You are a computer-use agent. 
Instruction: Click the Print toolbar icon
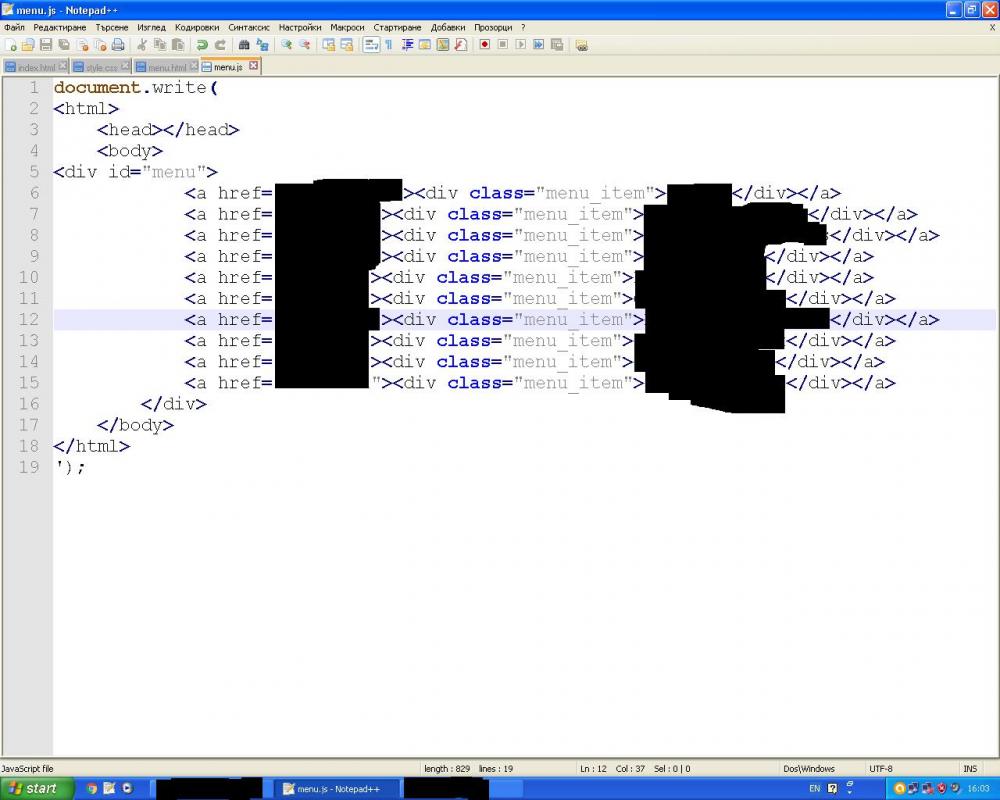[x=118, y=45]
